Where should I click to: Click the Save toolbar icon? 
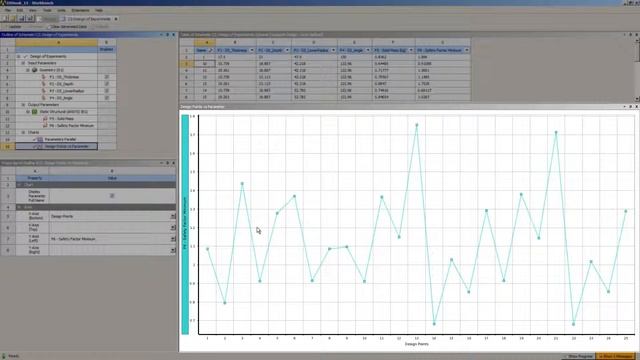pos(22,19)
